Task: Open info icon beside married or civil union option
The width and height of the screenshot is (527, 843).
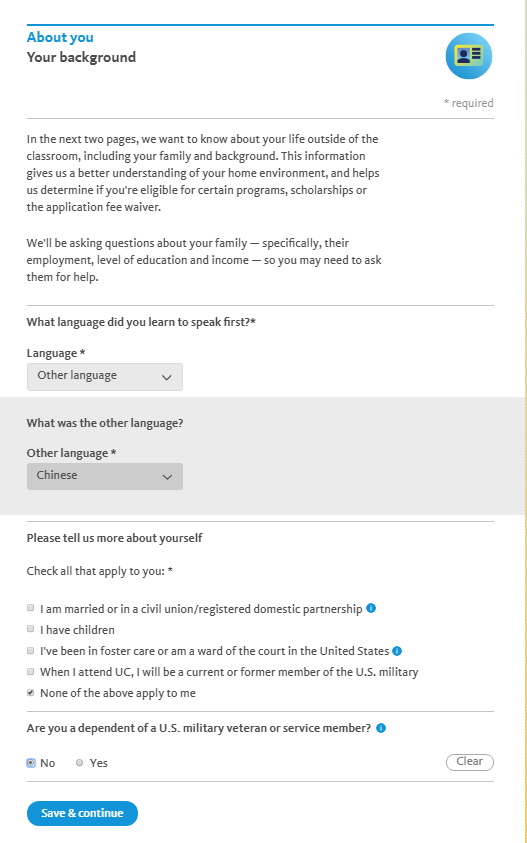Action: coord(371,608)
